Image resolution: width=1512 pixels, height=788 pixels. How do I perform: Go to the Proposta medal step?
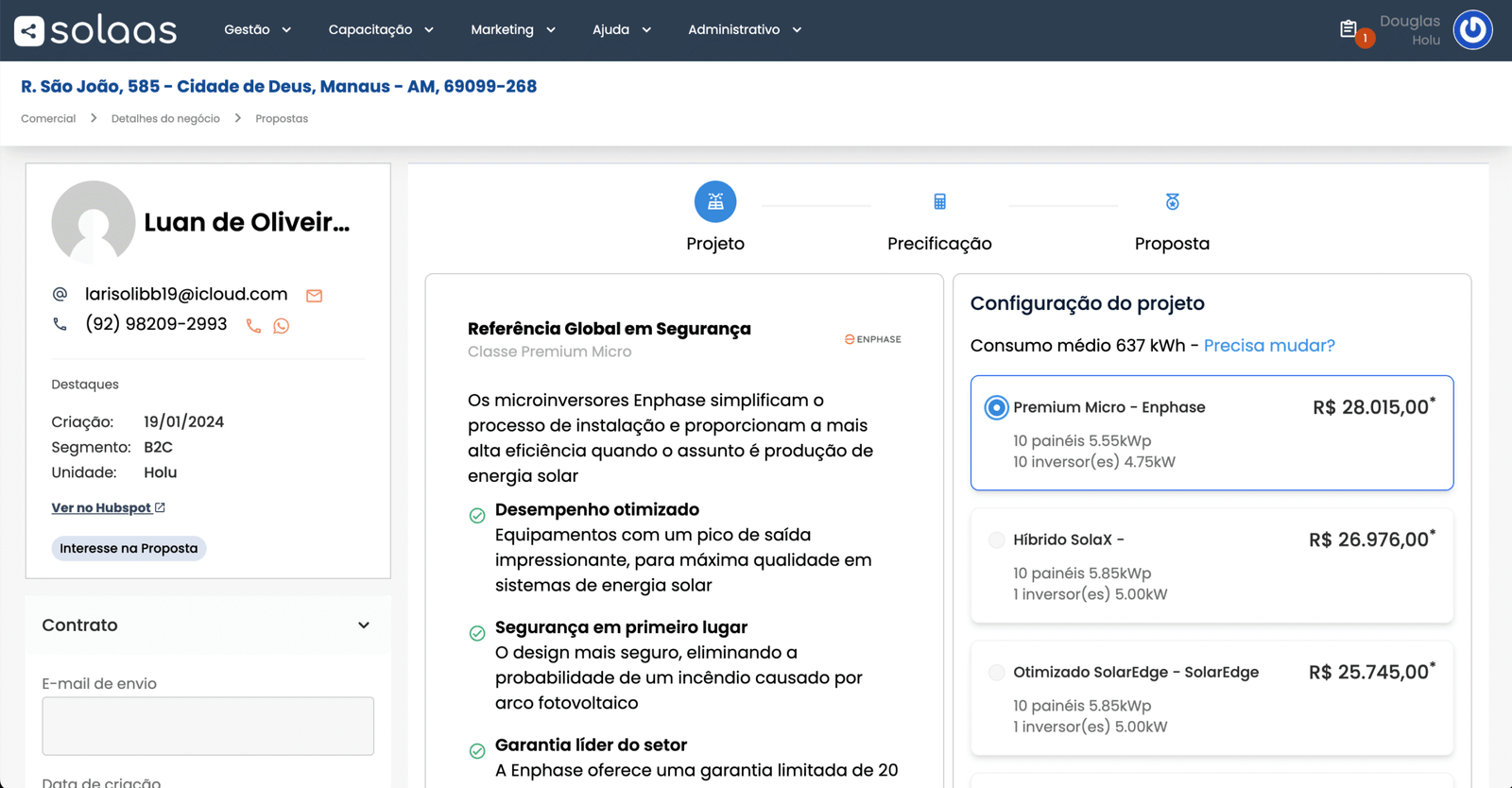click(x=1172, y=202)
